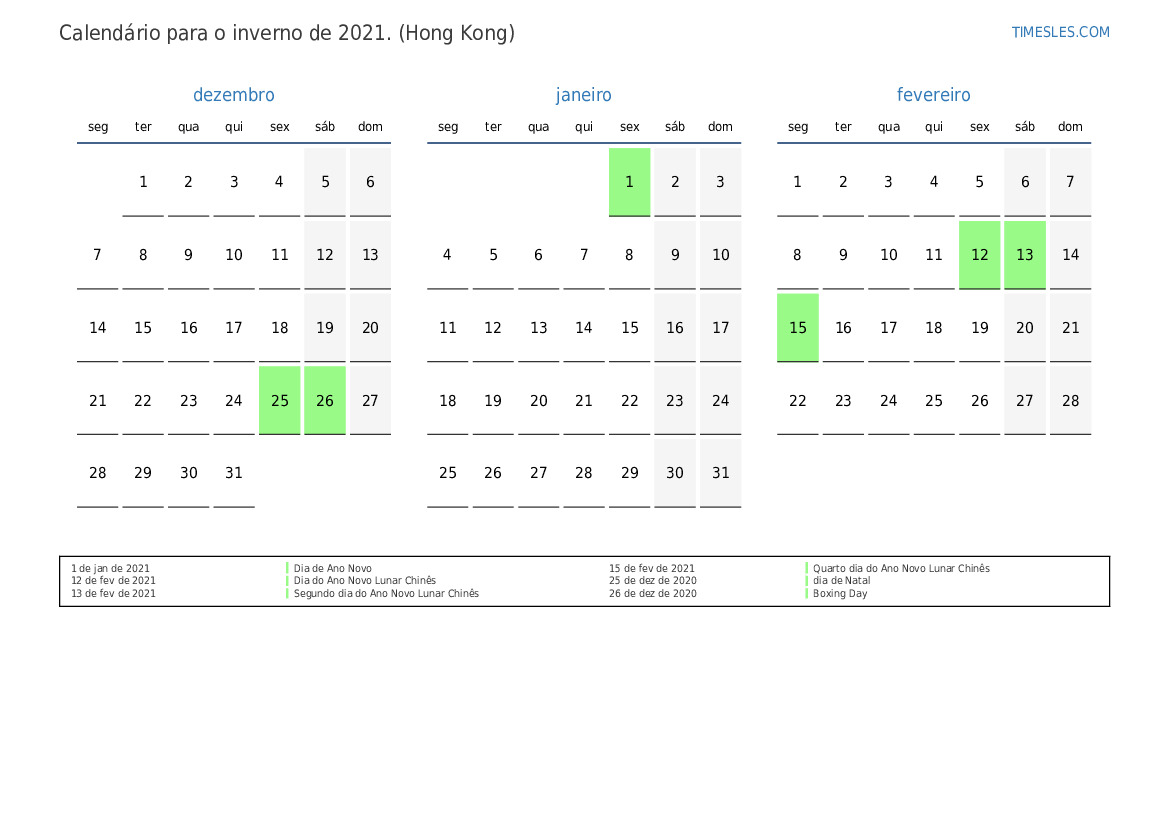Select legend entry dia de Natal
The image size is (1169, 827).
(841, 581)
